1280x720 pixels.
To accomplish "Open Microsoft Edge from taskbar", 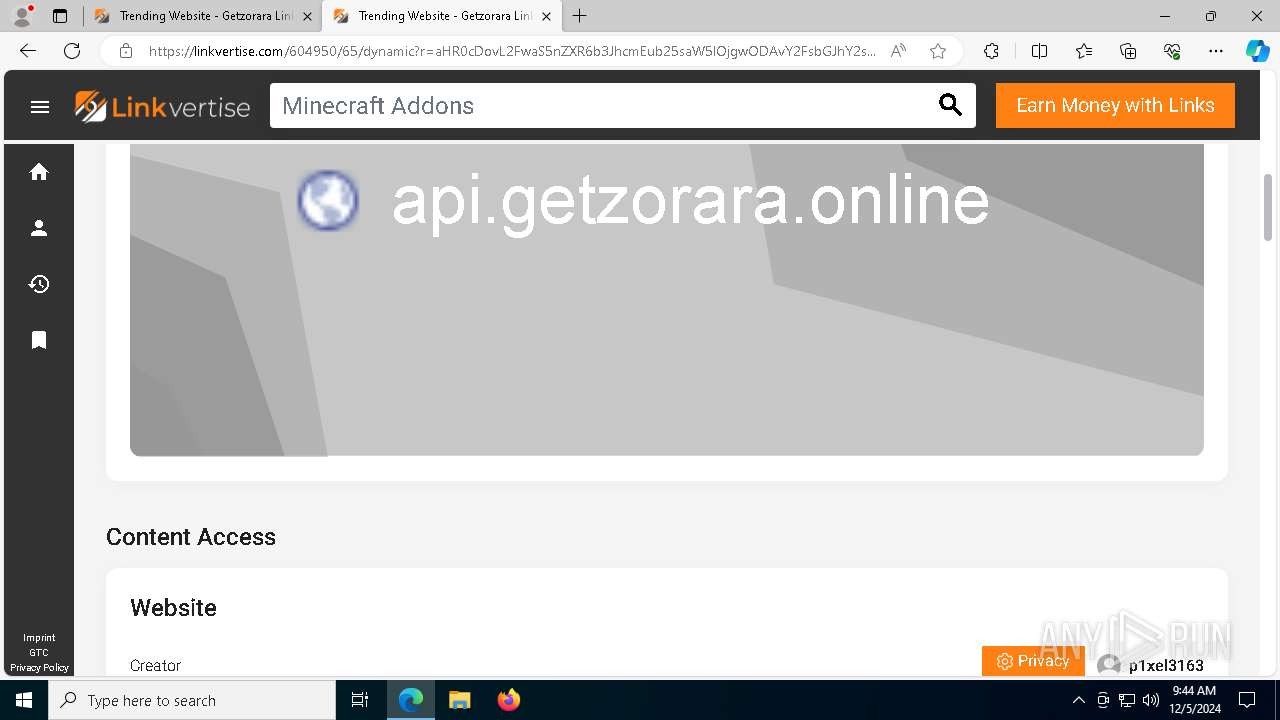I will (411, 700).
